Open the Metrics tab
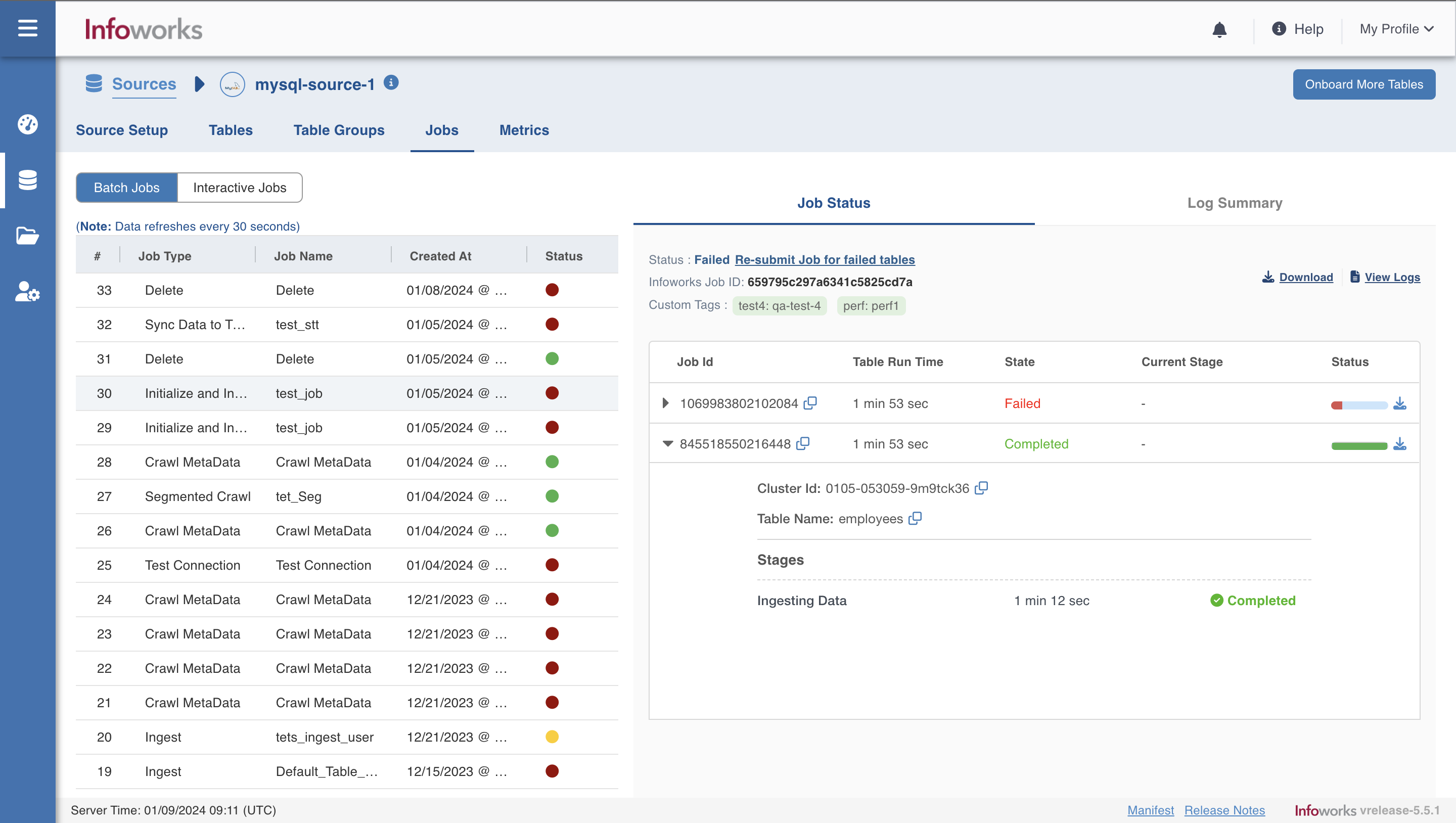 click(524, 130)
